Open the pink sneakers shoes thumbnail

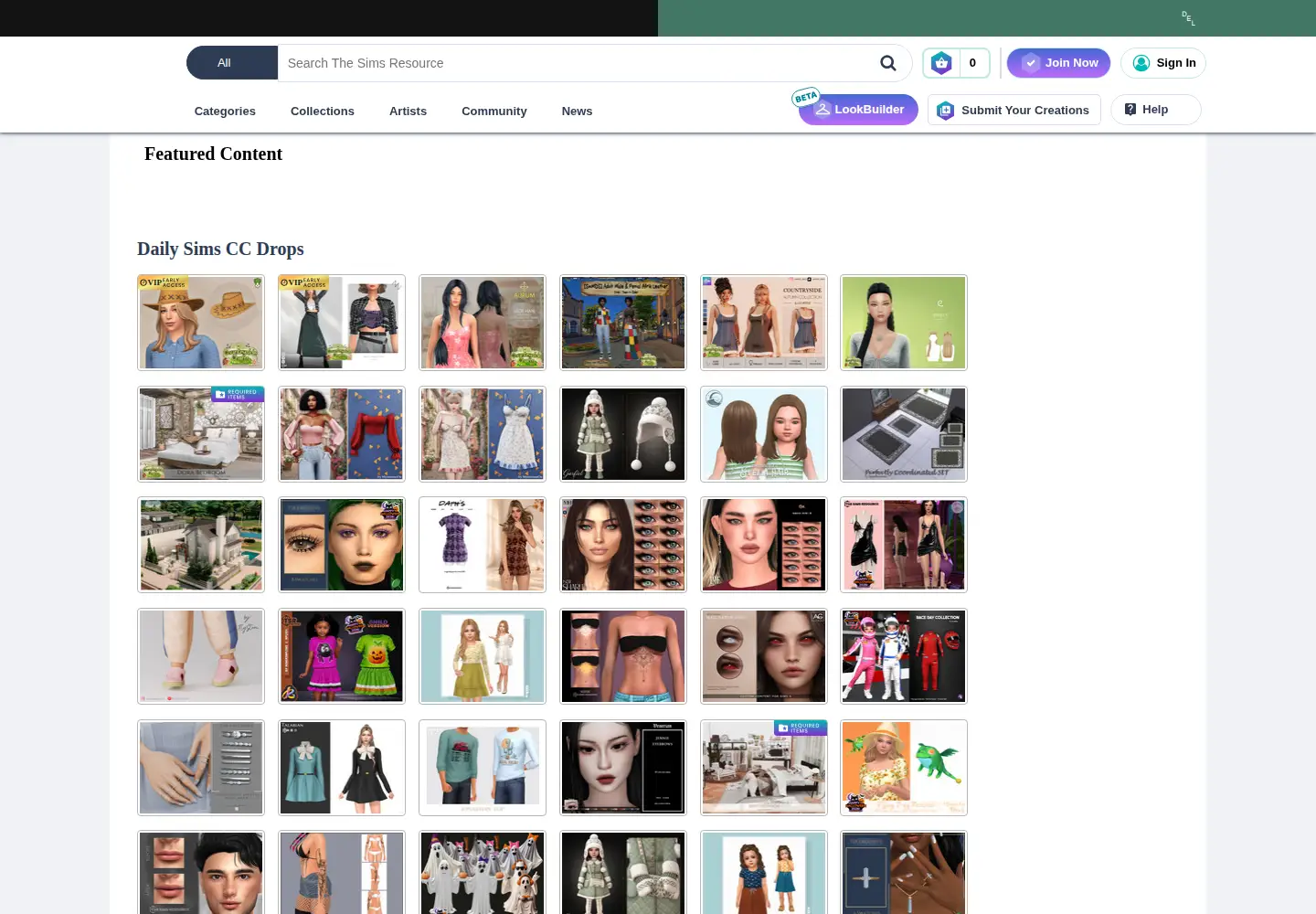point(201,657)
